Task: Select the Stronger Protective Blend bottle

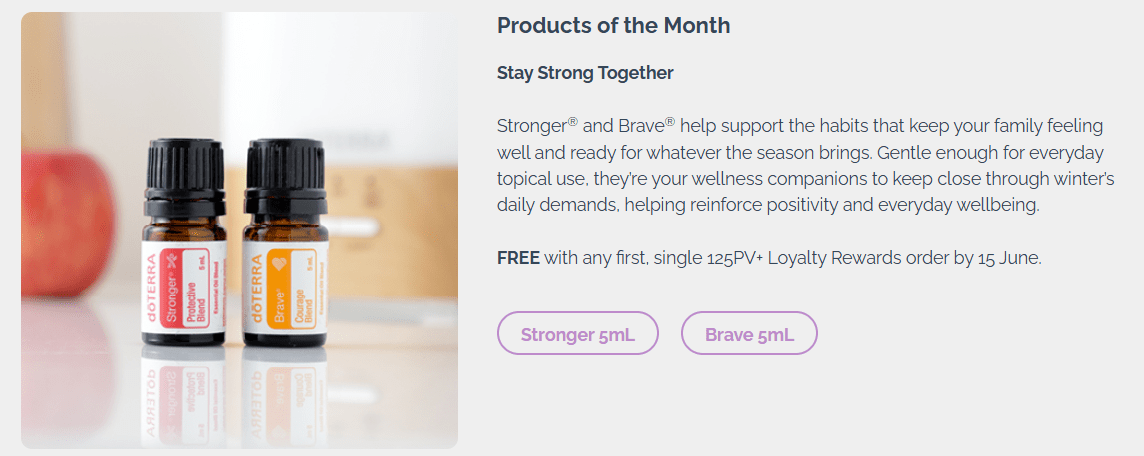Action: [x=185, y=241]
